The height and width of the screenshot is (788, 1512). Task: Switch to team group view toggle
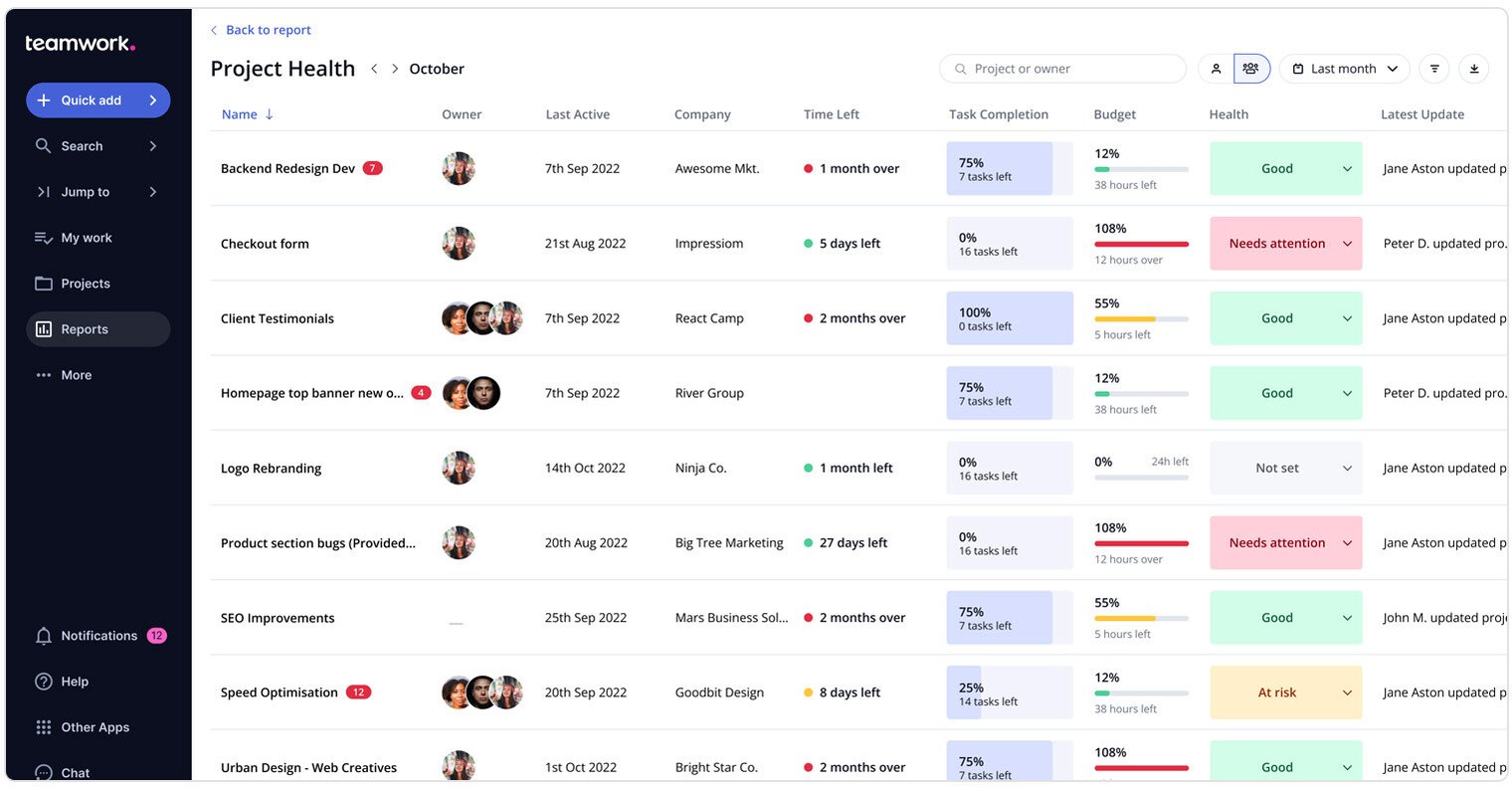pyautogui.click(x=1251, y=69)
